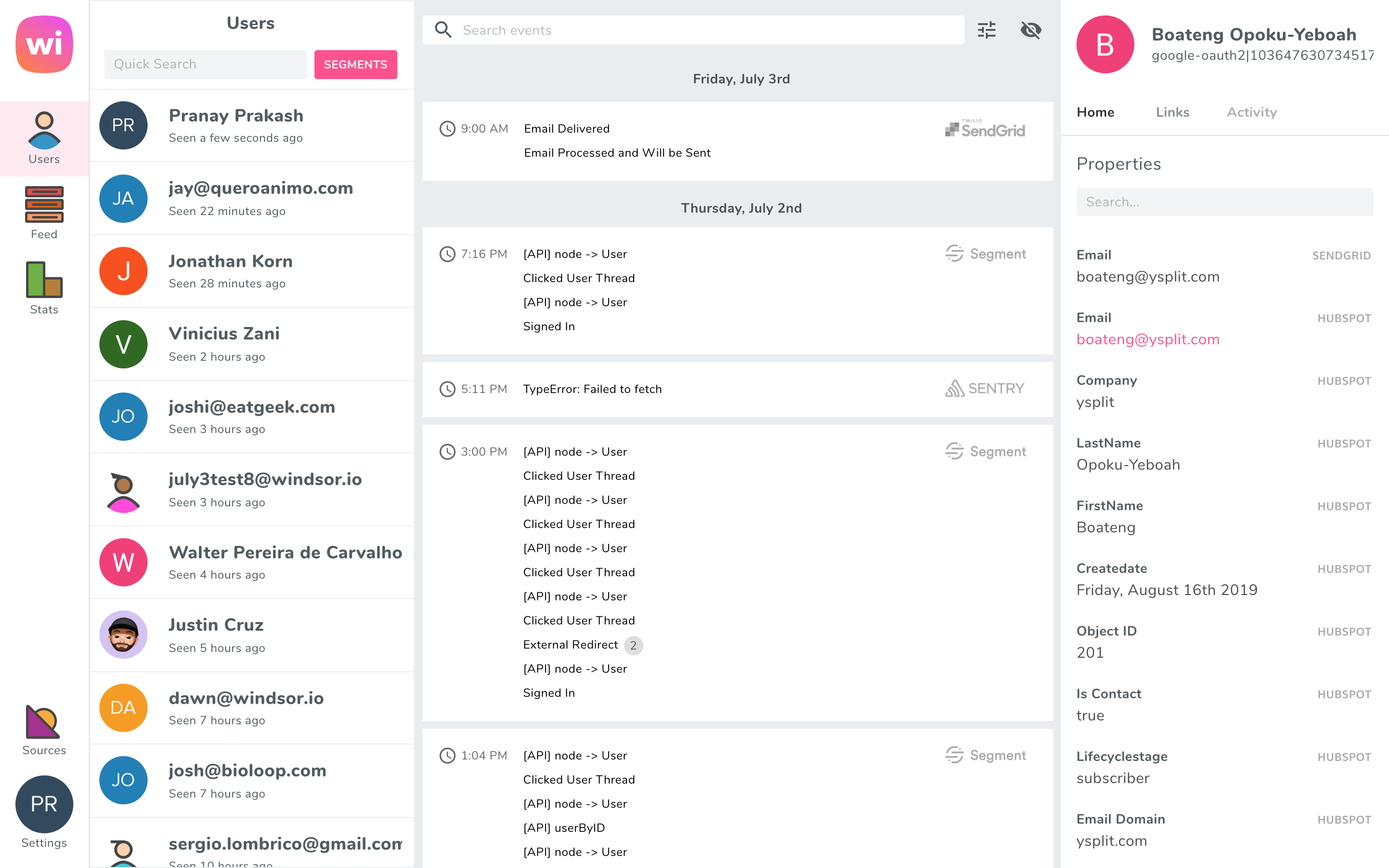The width and height of the screenshot is (1389, 868).
Task: Click the clock icon beside 3:00 PM
Action: [x=447, y=452]
